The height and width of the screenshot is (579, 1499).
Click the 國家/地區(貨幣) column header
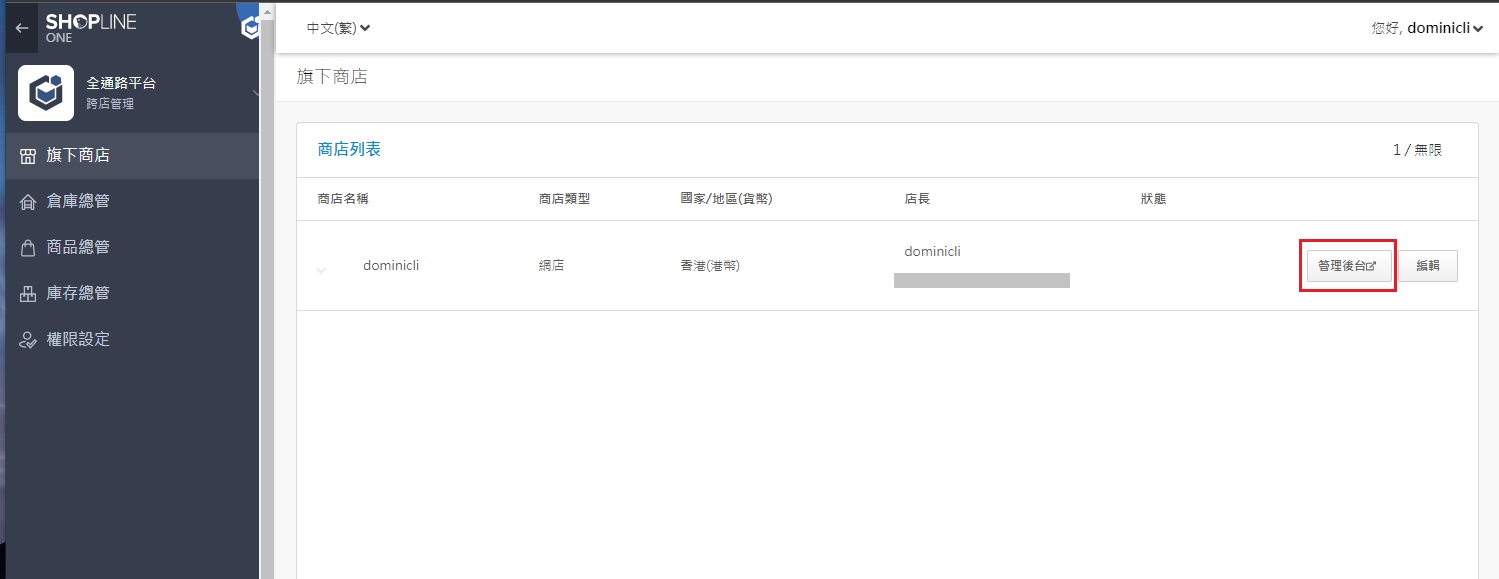726,199
